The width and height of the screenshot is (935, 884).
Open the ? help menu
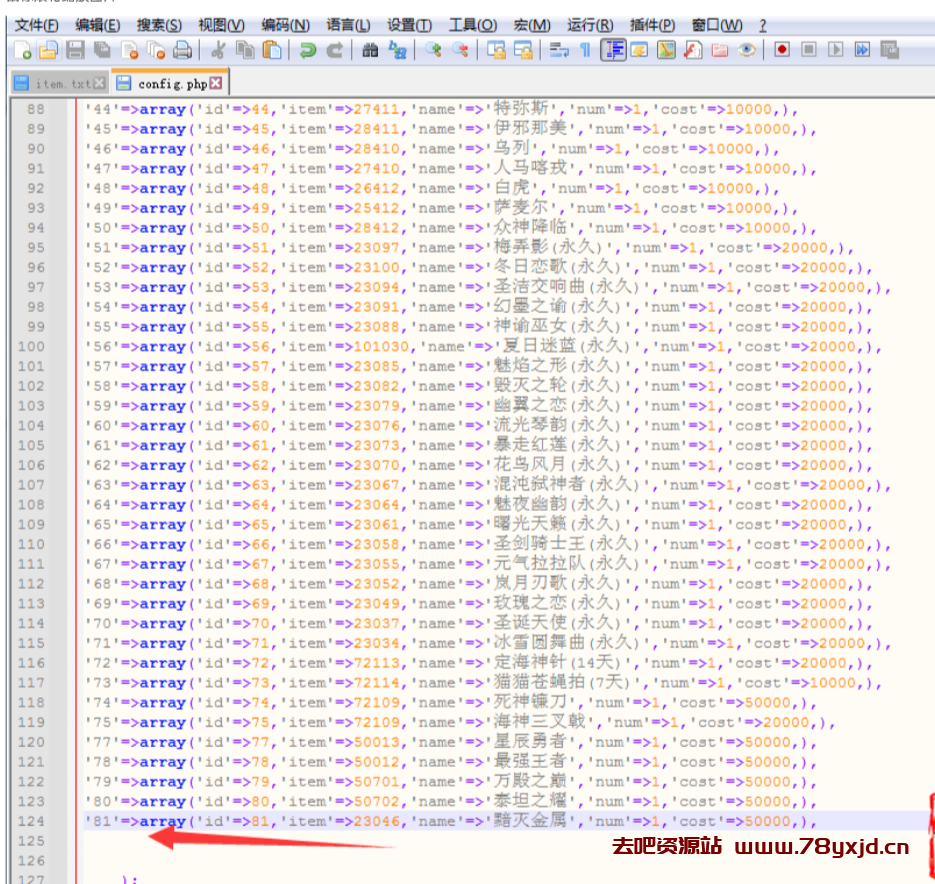[763, 25]
